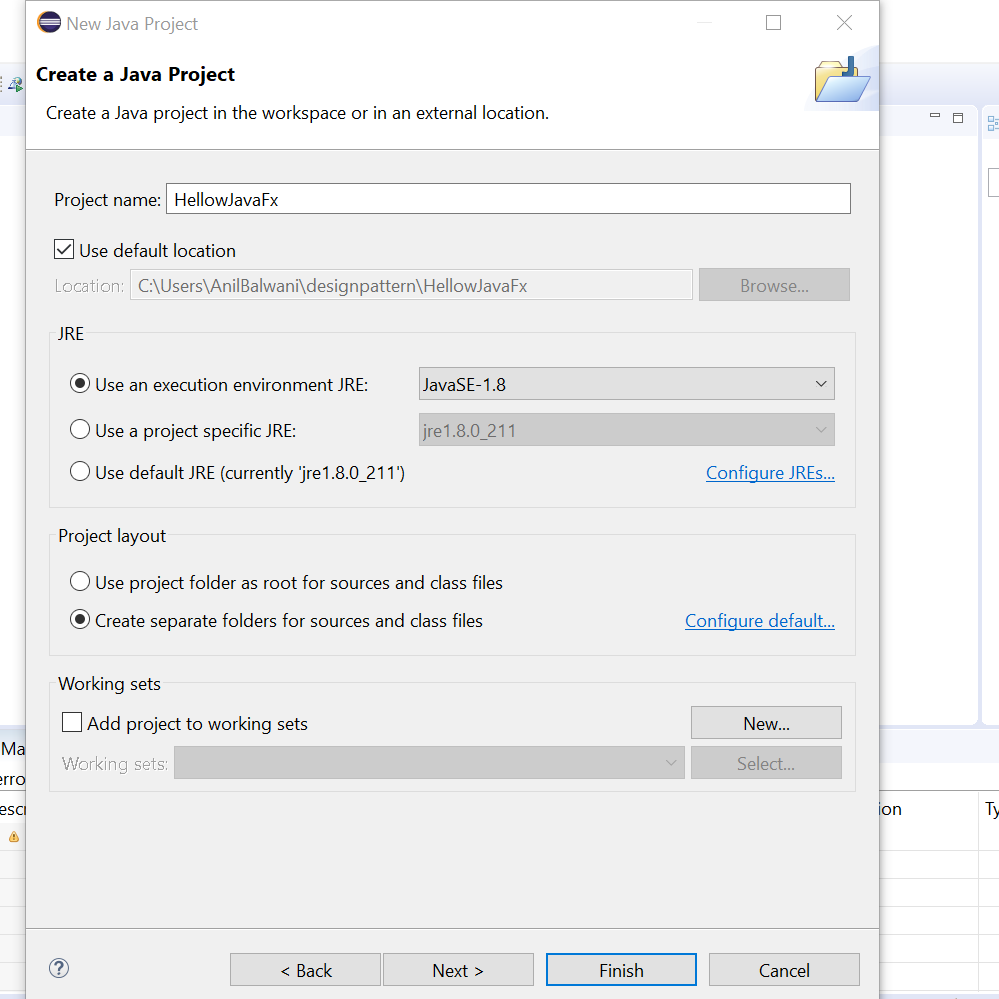Image resolution: width=999 pixels, height=999 pixels.
Task: Select Use a project specific JRE option
Action: click(x=79, y=428)
